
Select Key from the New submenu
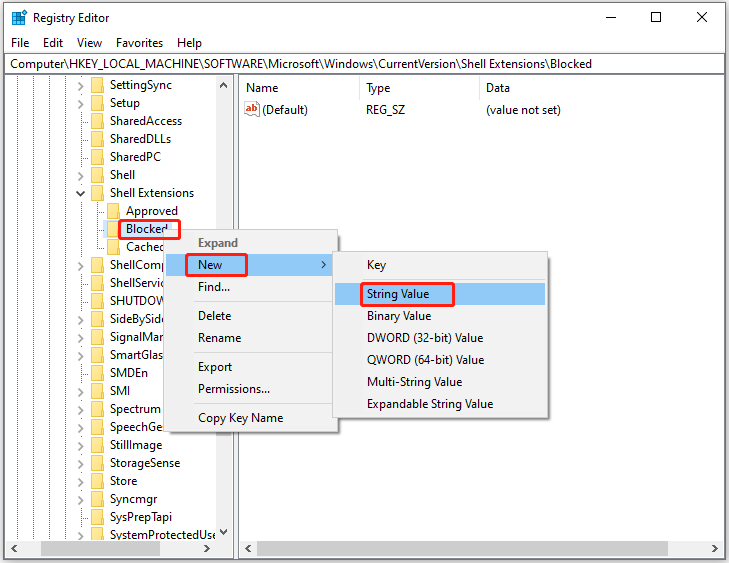(440, 265)
